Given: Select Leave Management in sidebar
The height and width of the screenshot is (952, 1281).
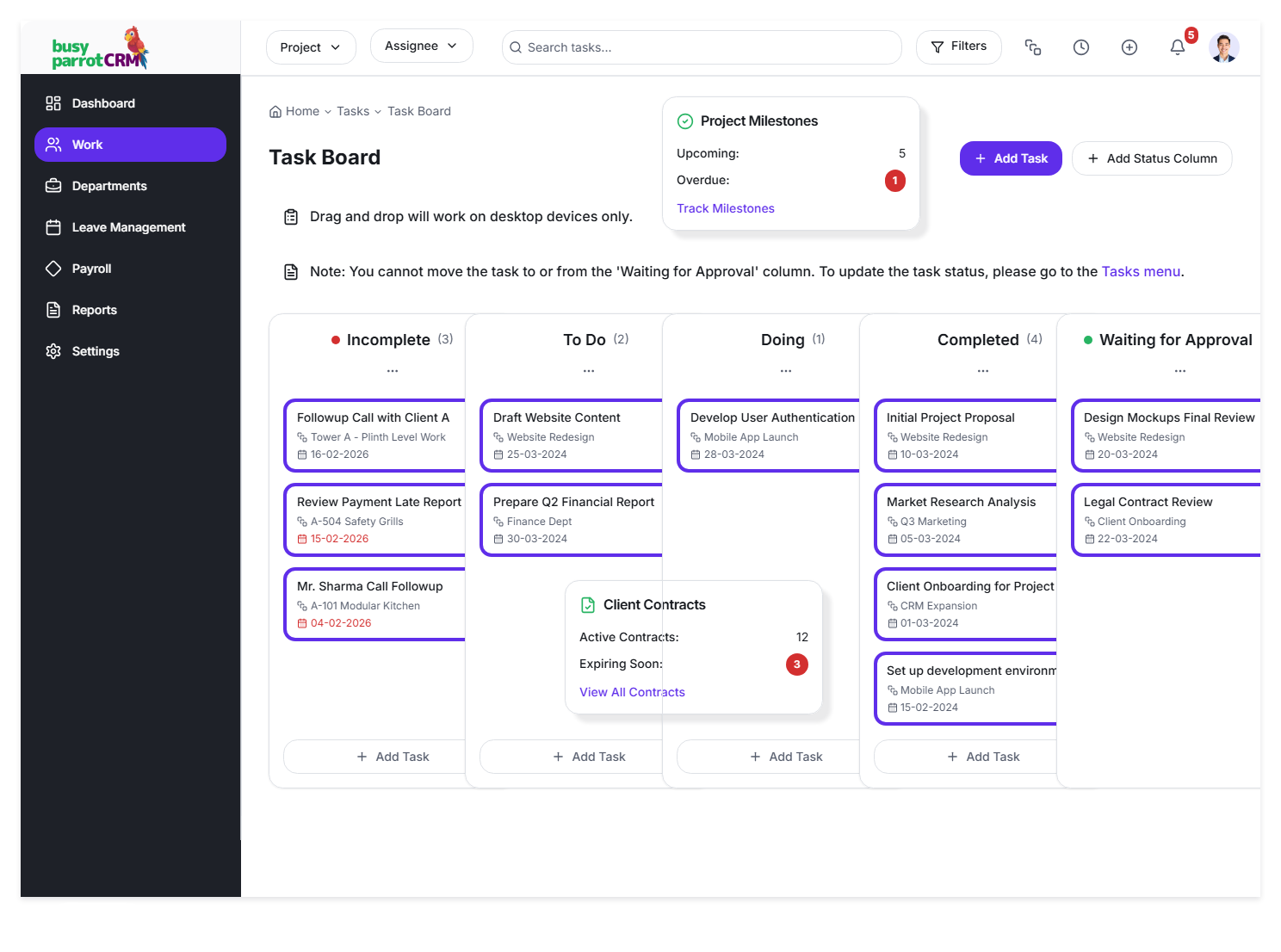Looking at the screenshot, I should point(128,227).
